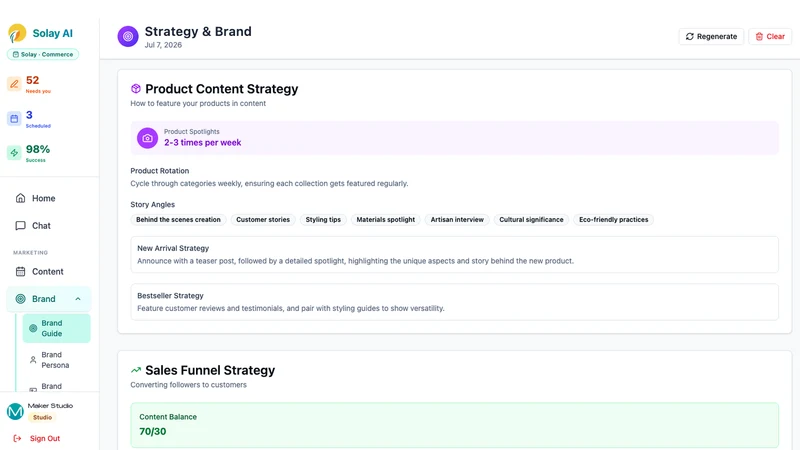This screenshot has height=450, width=800.
Task: Click the Studio plan badge
Action: coord(42,417)
